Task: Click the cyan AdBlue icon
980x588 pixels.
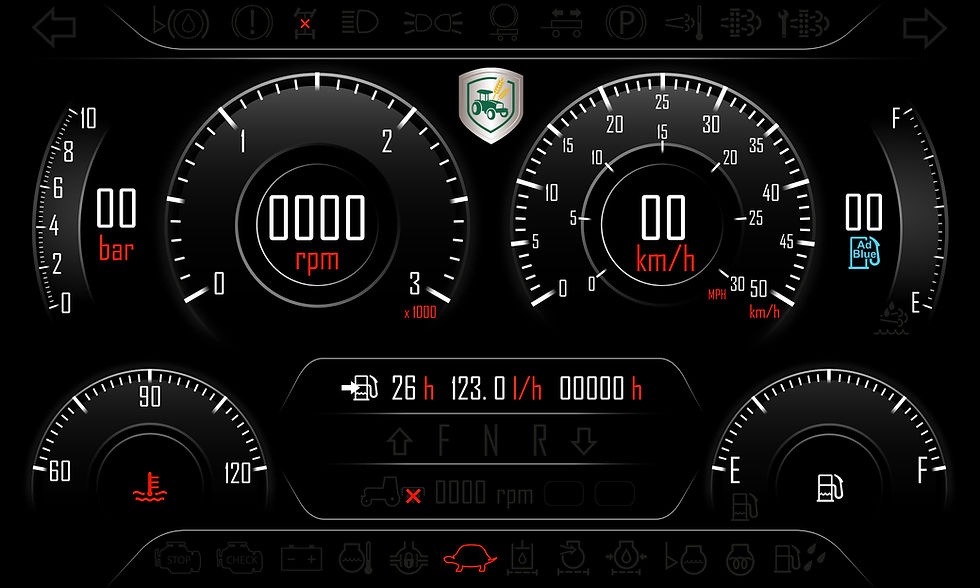Action: point(864,253)
